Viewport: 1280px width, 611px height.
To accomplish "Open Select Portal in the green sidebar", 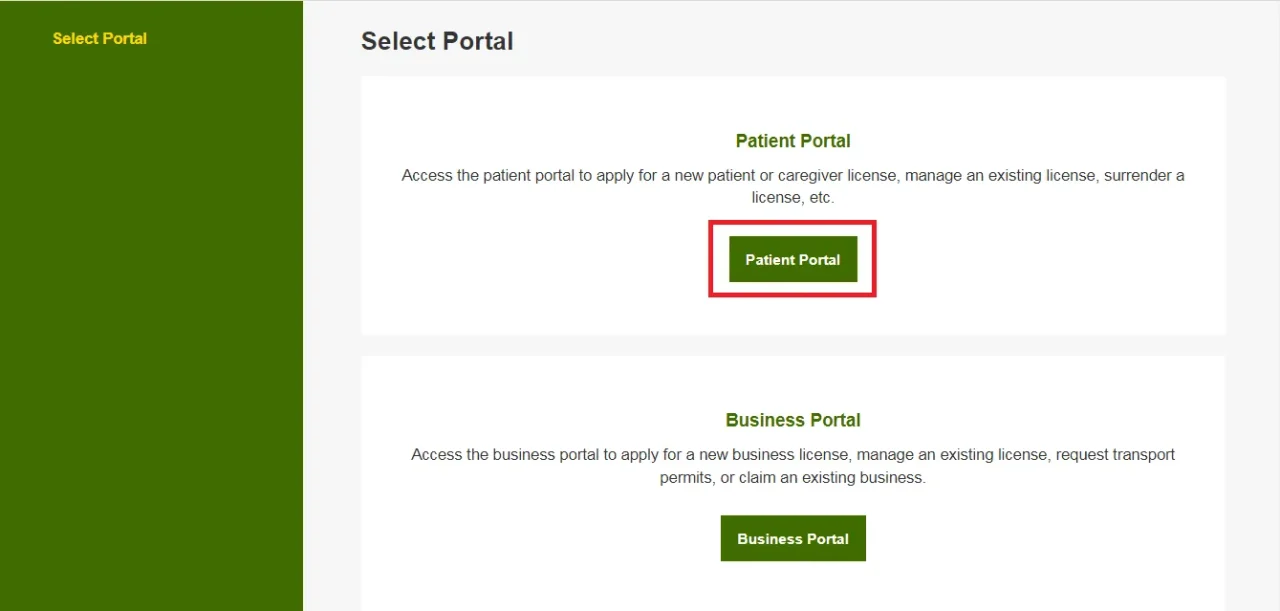I will (x=100, y=39).
